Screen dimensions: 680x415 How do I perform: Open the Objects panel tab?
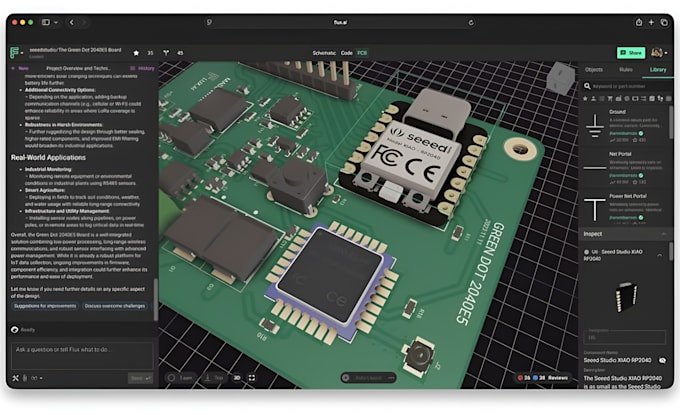pos(594,70)
